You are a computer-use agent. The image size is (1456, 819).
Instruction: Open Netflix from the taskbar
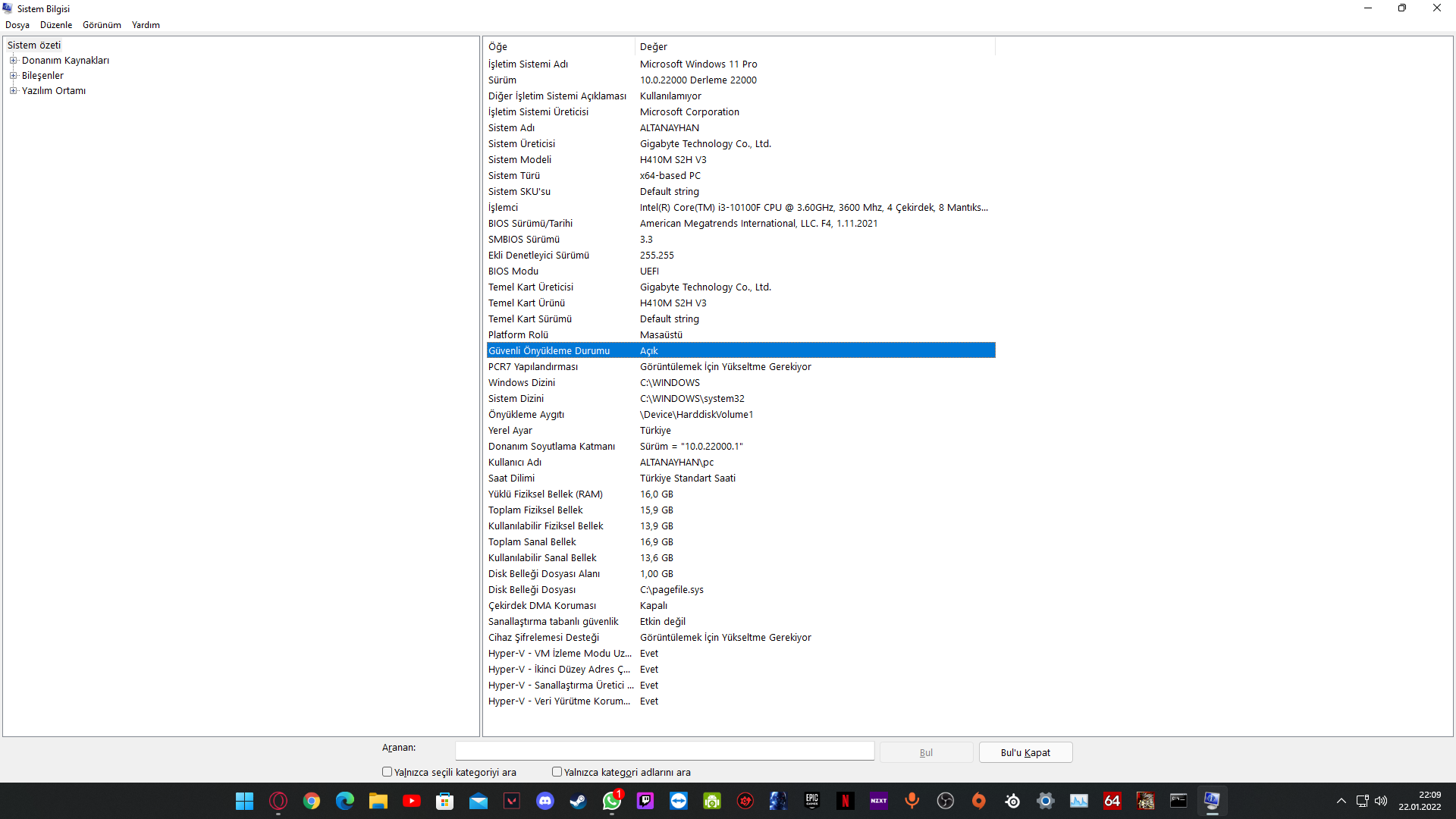[846, 801]
